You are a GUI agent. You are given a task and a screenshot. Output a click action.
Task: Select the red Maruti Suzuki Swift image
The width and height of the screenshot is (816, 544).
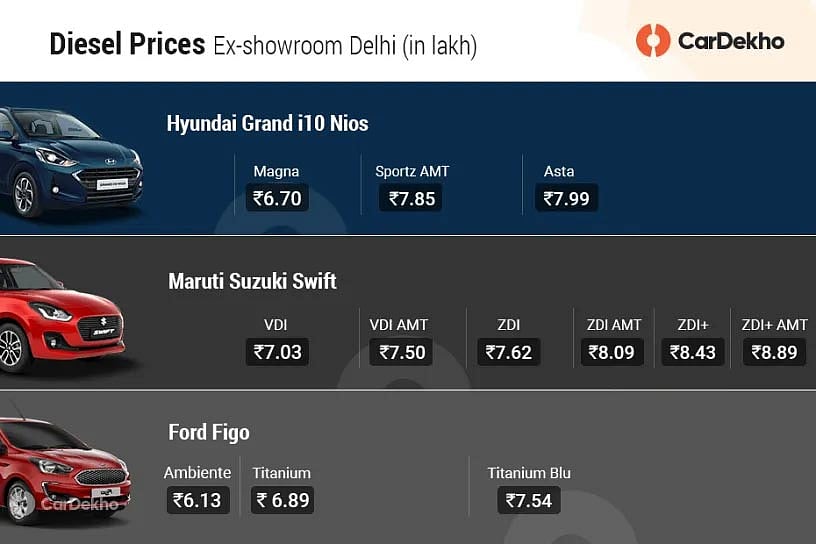tap(62, 315)
